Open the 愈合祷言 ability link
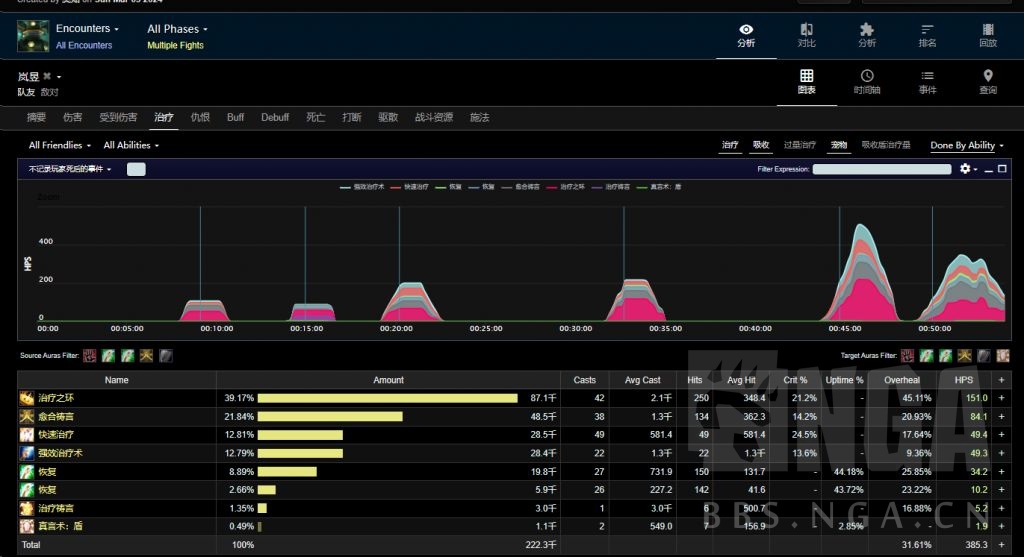 tap(56, 416)
